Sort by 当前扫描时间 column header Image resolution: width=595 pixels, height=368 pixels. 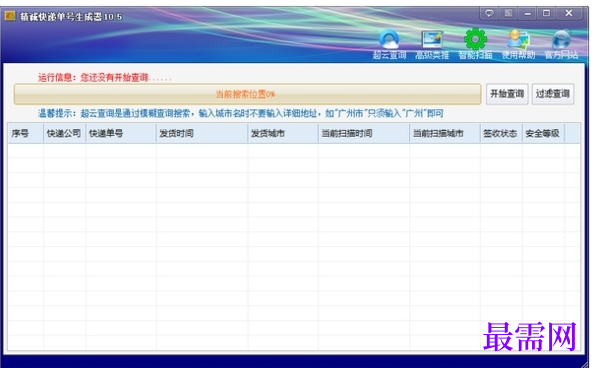click(364, 133)
